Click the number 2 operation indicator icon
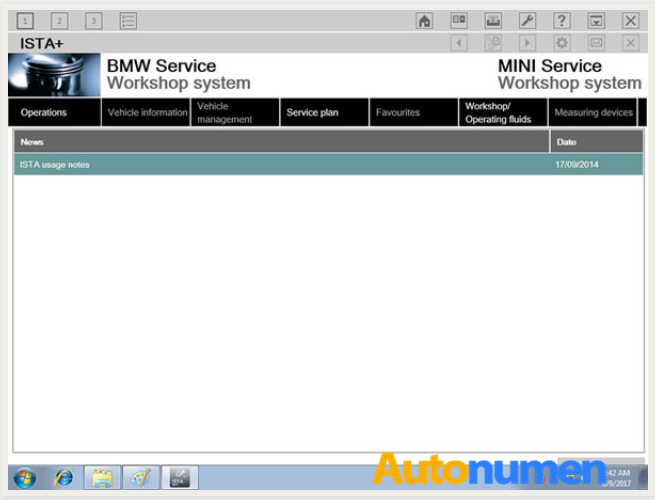This screenshot has height=500, width=655. [x=59, y=20]
